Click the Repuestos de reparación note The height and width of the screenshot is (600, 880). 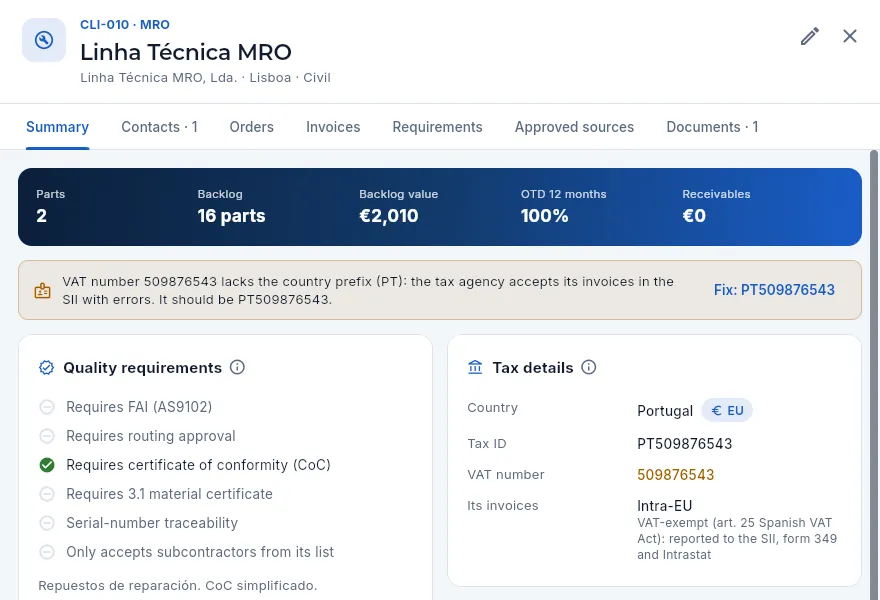[177, 585]
